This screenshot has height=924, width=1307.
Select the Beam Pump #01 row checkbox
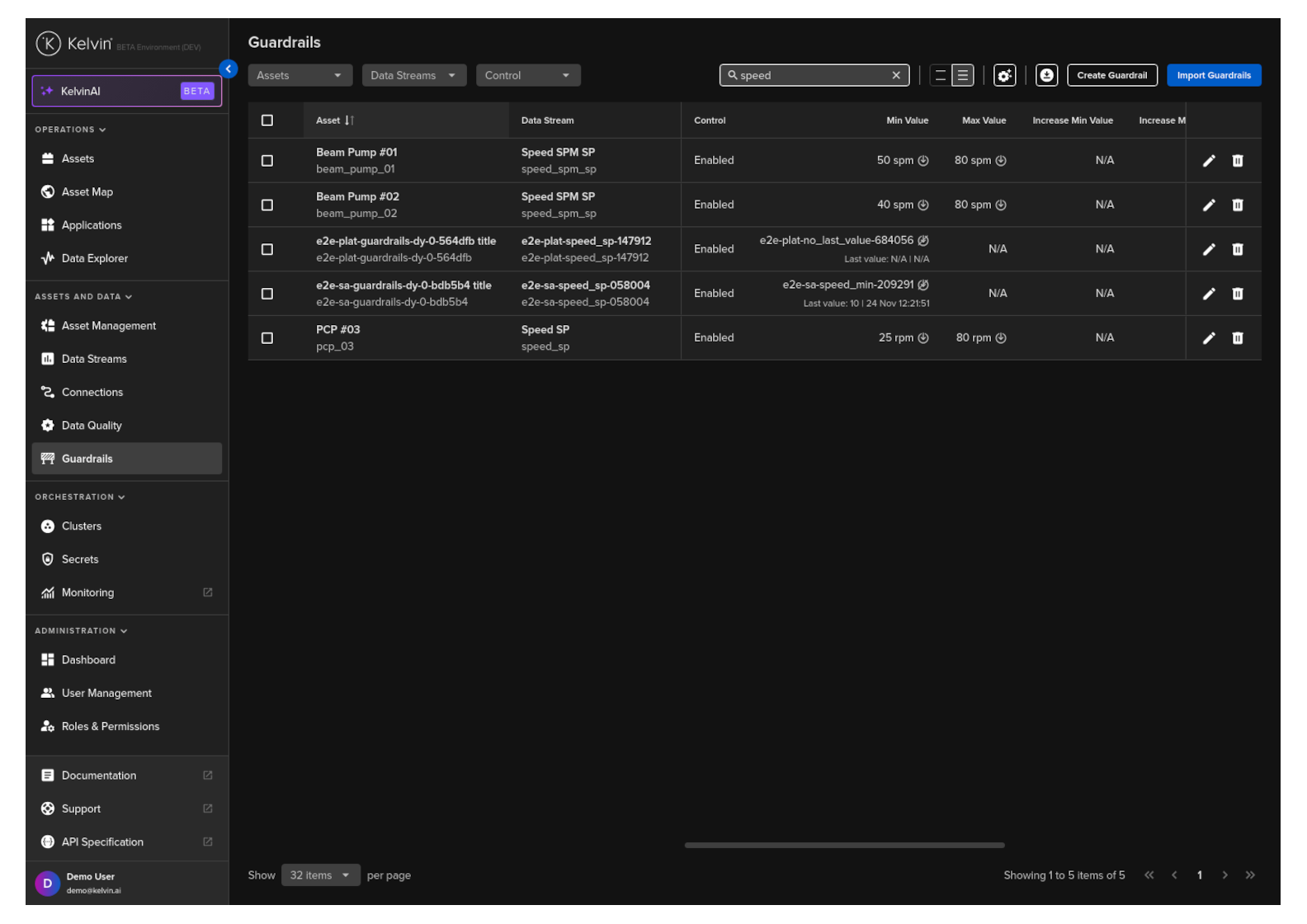pyautogui.click(x=267, y=161)
